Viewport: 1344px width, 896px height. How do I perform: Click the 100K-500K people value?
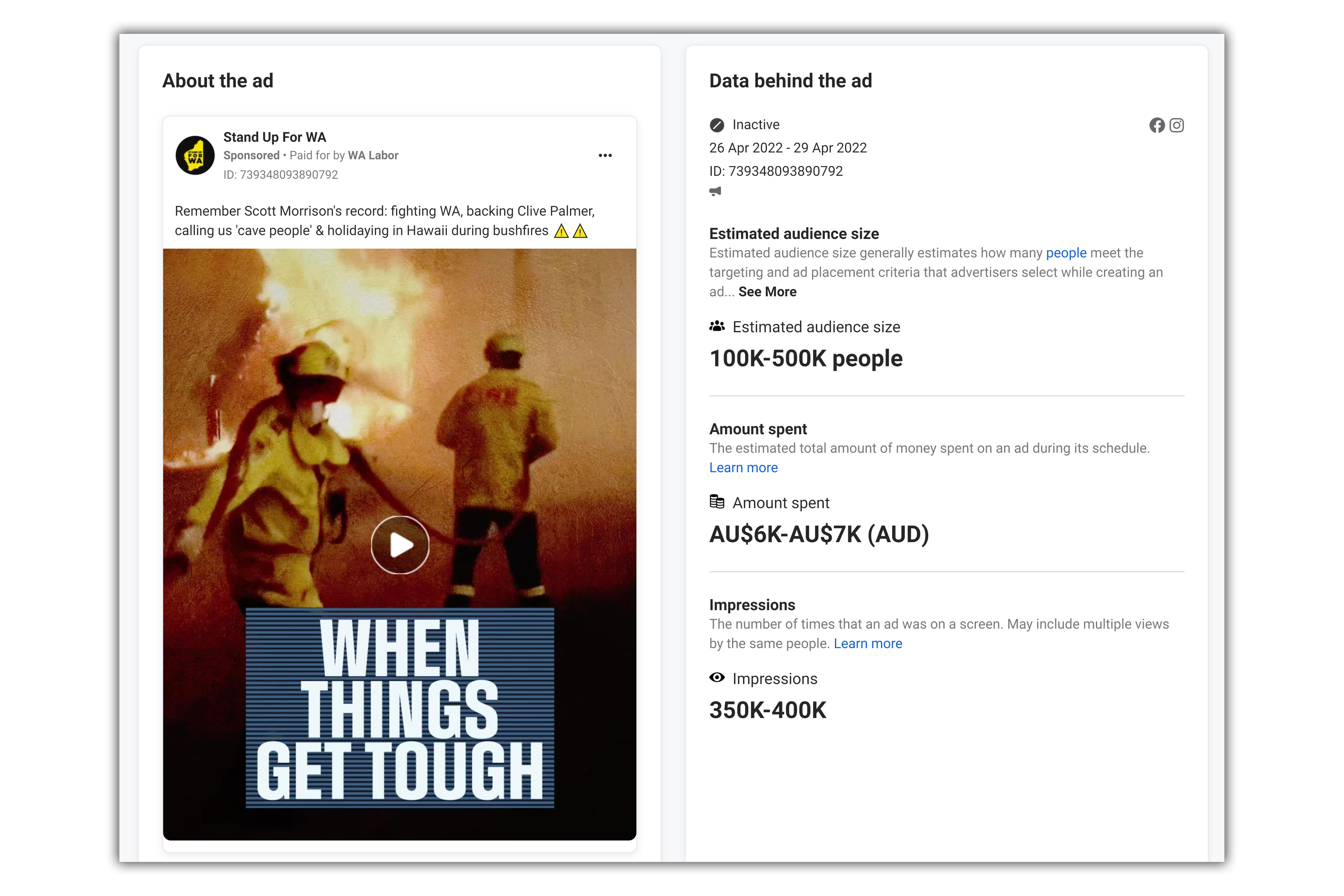point(806,359)
